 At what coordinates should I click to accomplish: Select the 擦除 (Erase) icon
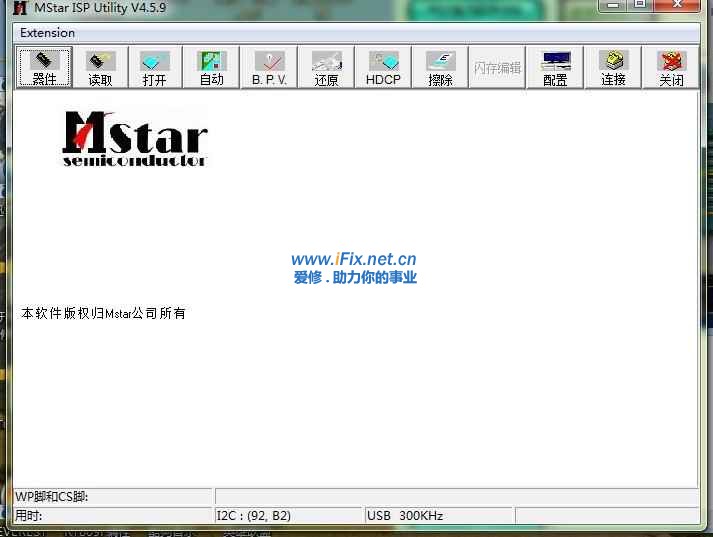(440, 68)
